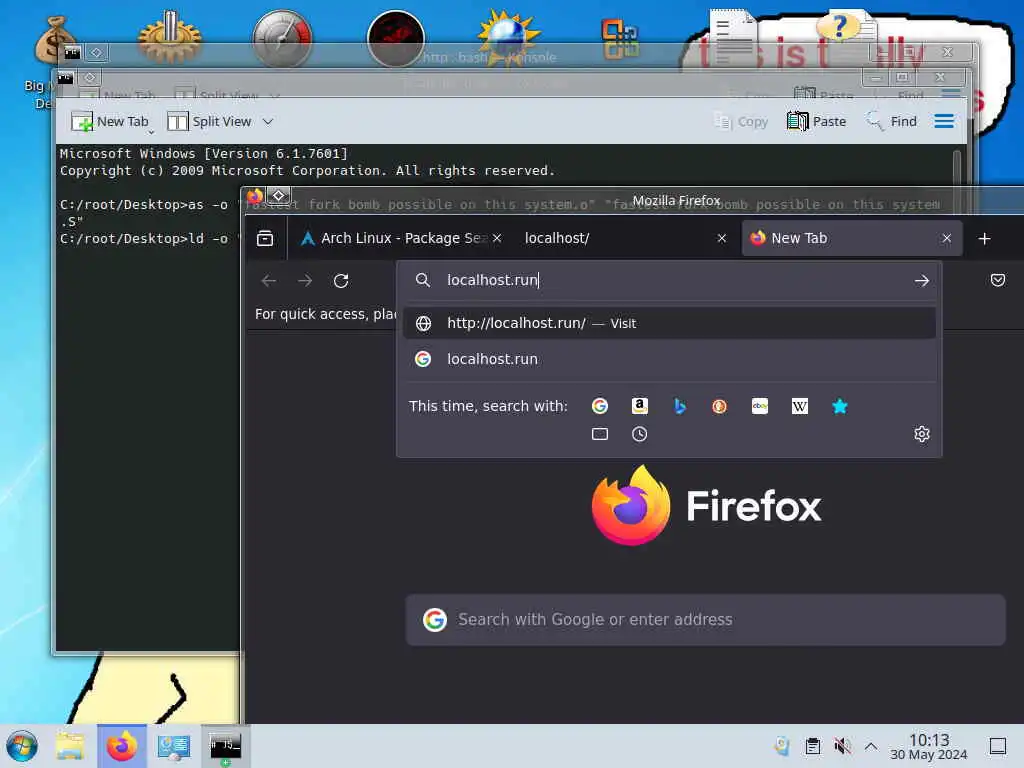Click the Konsole terminal taskbar icon
Image resolution: width=1024 pixels, height=768 pixels.
point(225,746)
